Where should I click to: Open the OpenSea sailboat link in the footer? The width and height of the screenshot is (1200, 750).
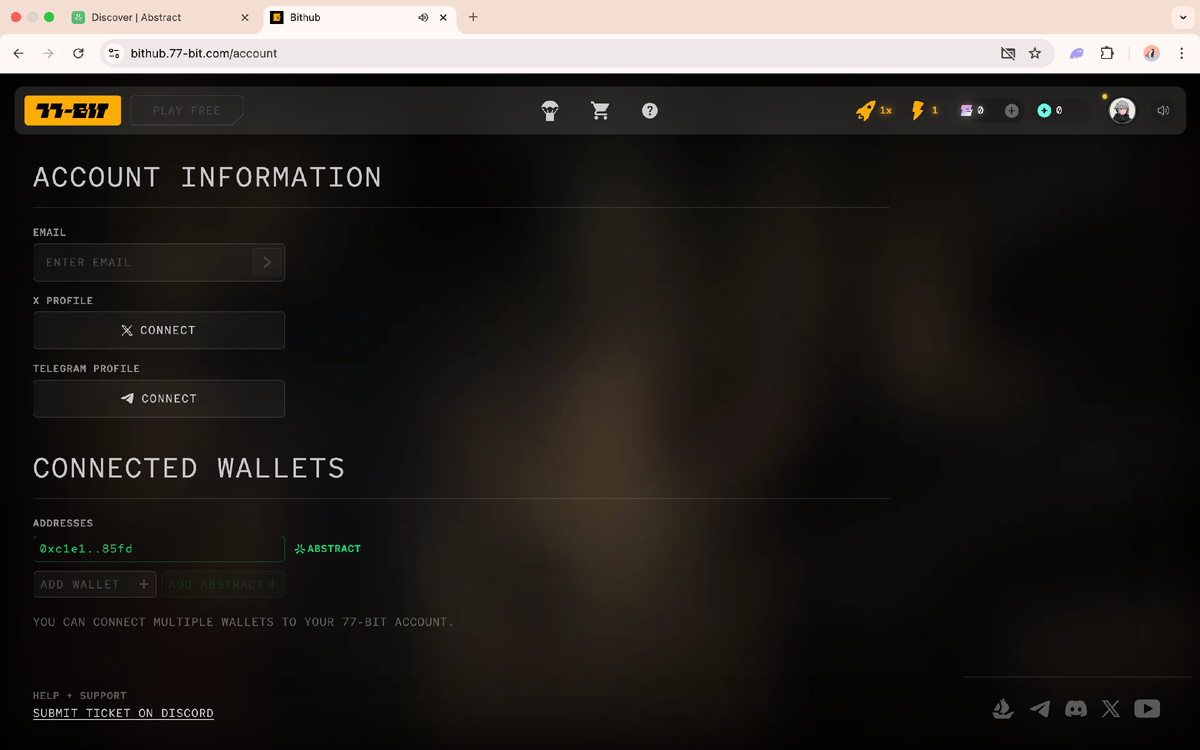tap(1002, 709)
